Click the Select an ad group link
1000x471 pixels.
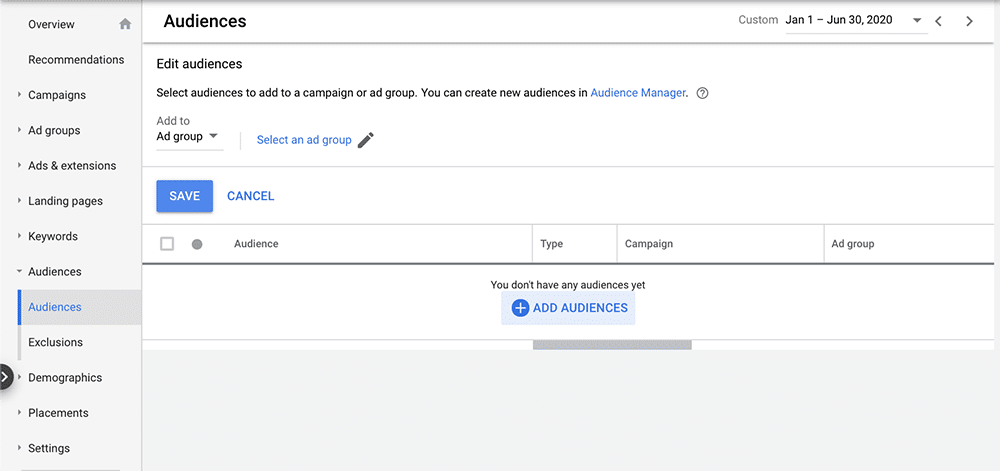304,140
